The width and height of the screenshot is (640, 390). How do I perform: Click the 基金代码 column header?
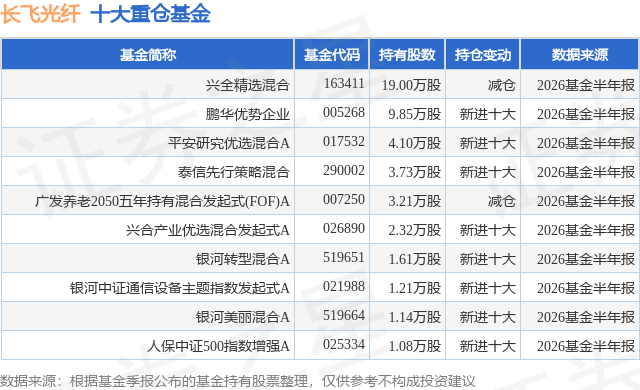click(331, 55)
